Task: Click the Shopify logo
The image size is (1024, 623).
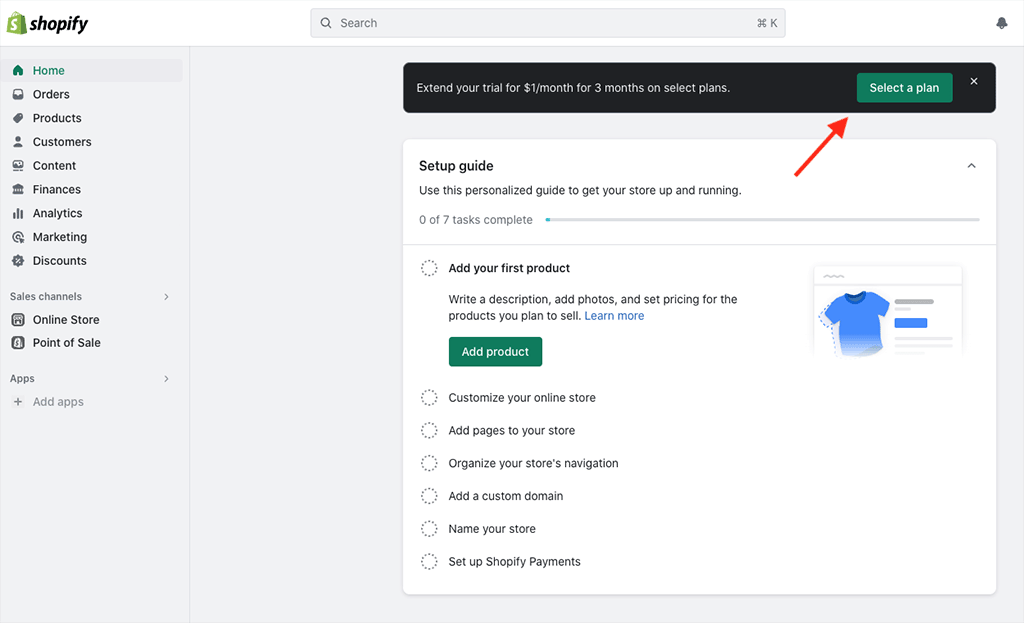Action: tap(48, 22)
